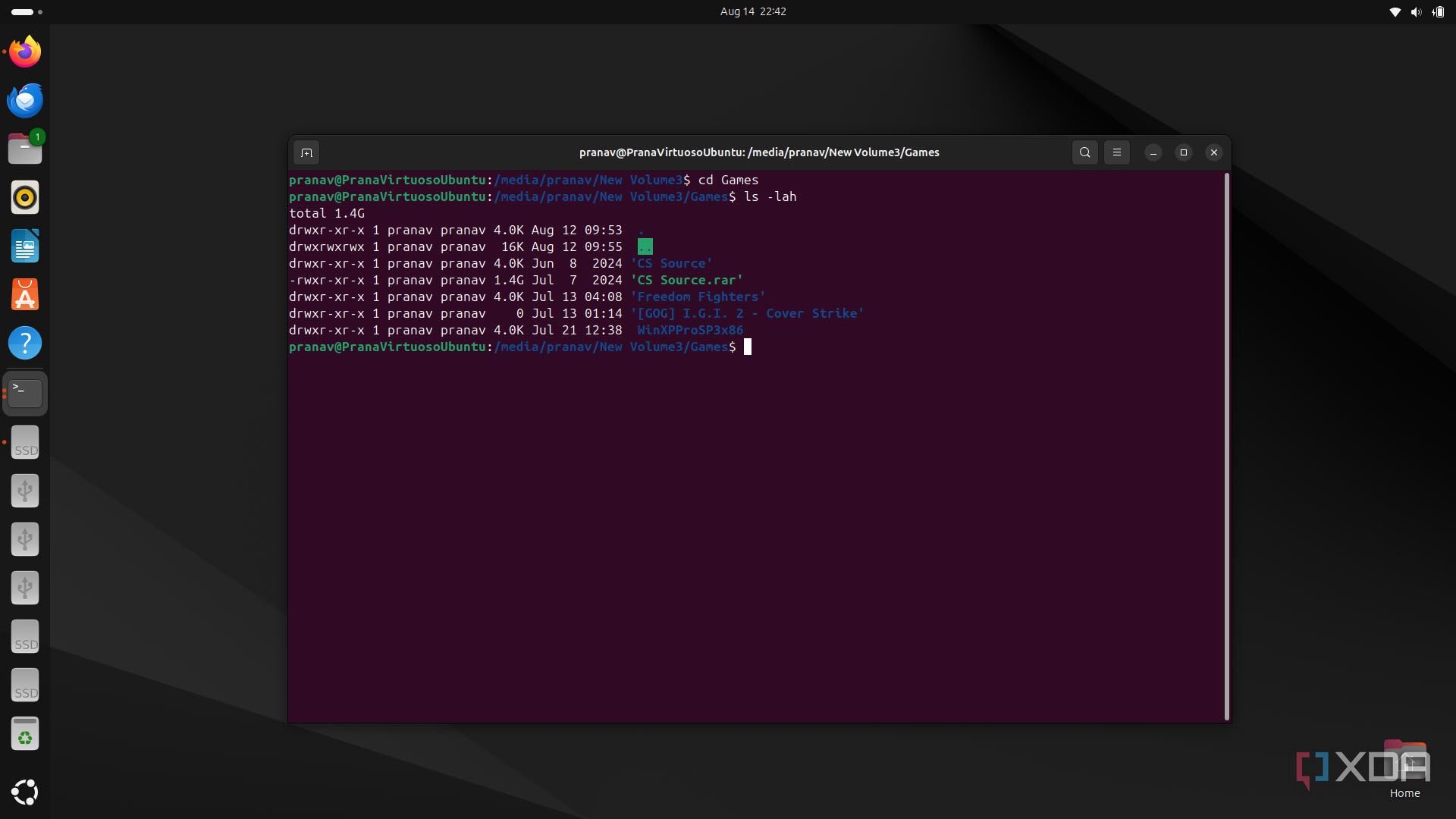The width and height of the screenshot is (1456, 819).
Task: Open the Trash recycle bin icon
Action: 25,733
